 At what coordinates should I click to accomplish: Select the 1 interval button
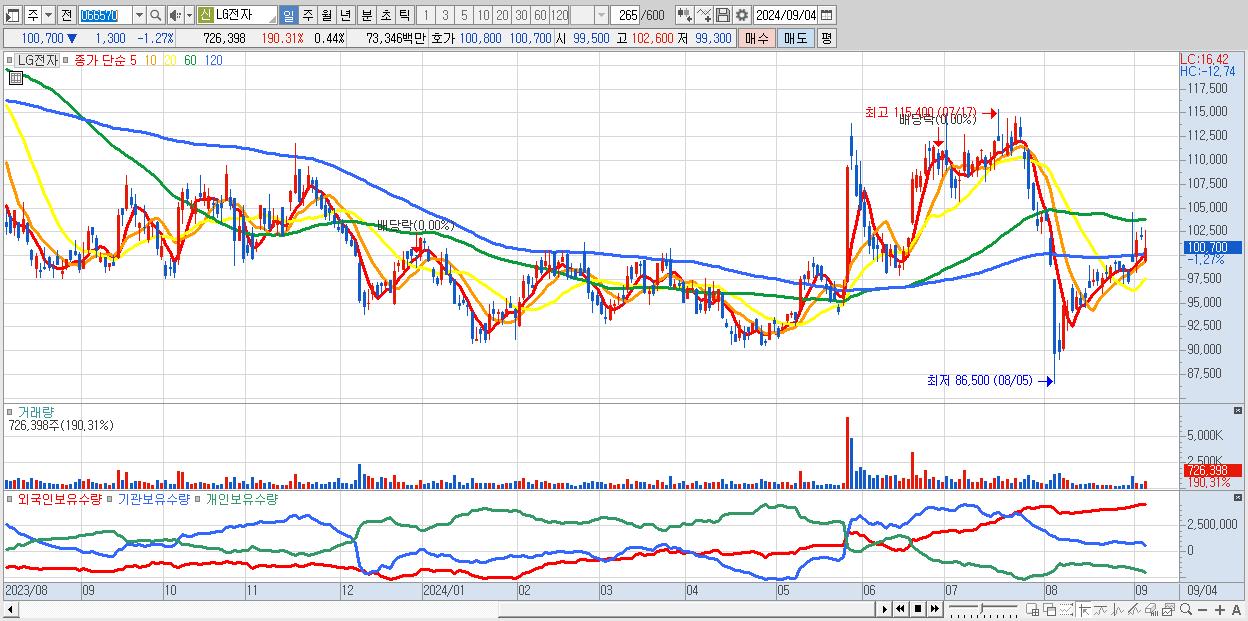coord(425,15)
